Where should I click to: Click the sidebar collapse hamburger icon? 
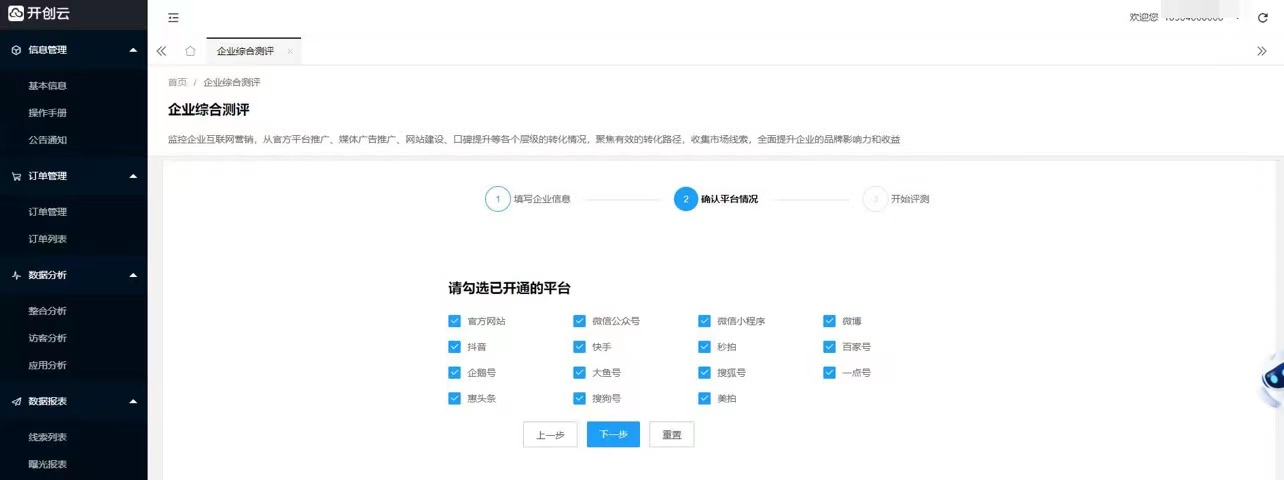(x=174, y=18)
